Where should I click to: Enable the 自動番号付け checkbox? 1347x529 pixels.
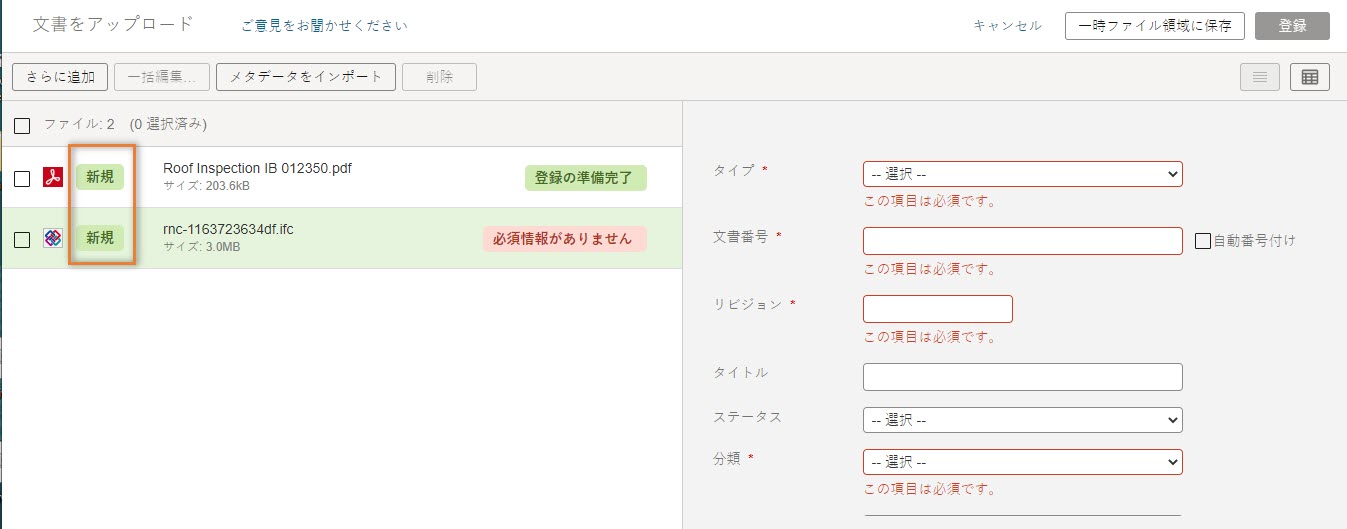coord(1204,240)
